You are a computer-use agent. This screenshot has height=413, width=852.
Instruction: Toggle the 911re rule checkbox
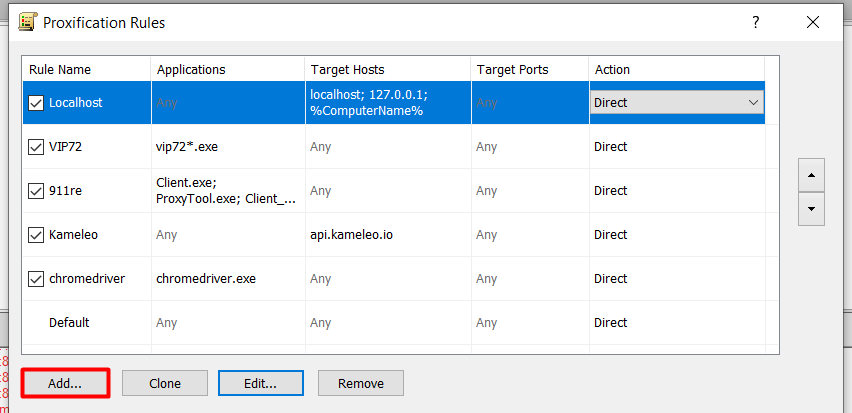[x=37, y=191]
